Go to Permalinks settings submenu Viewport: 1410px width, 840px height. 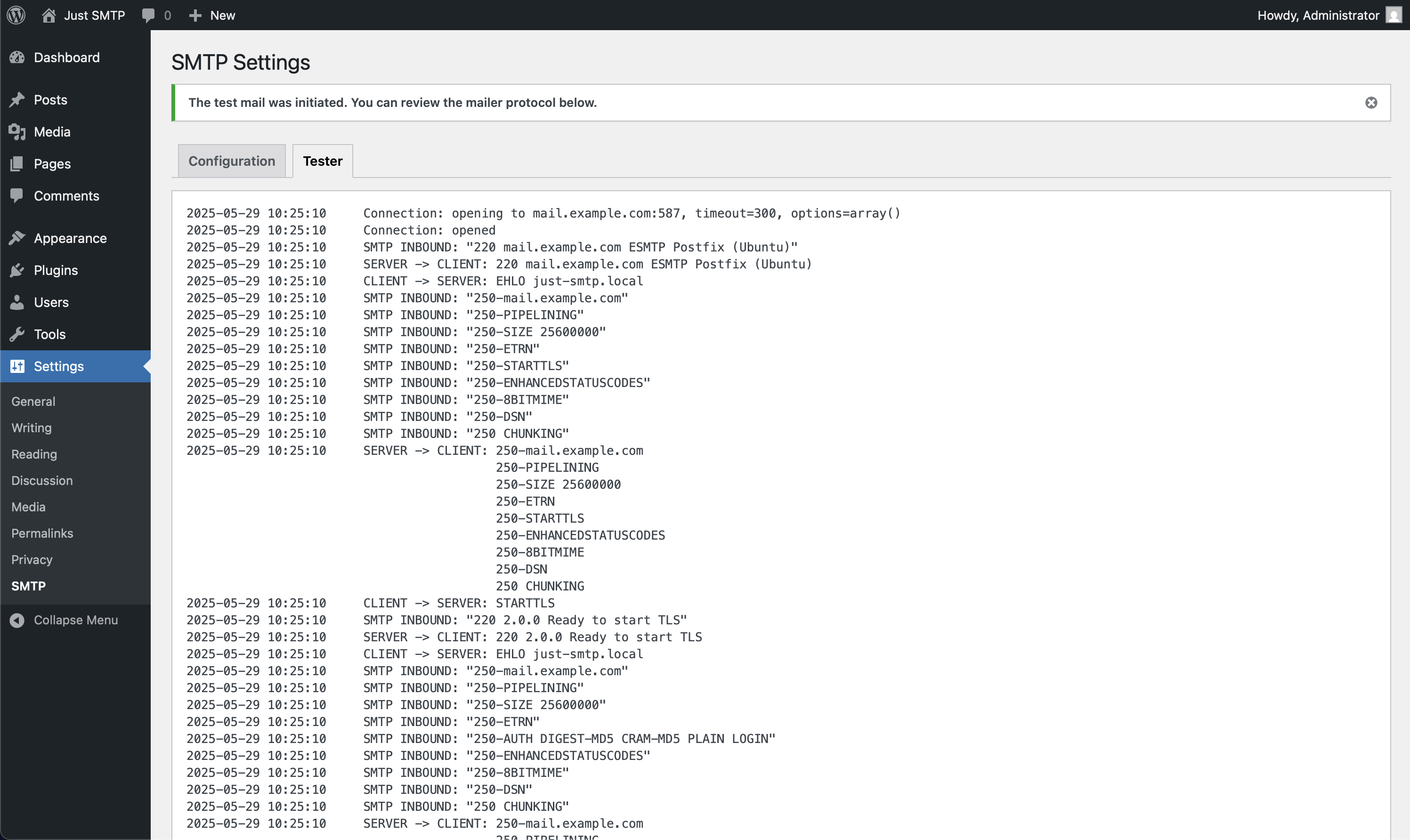point(42,533)
